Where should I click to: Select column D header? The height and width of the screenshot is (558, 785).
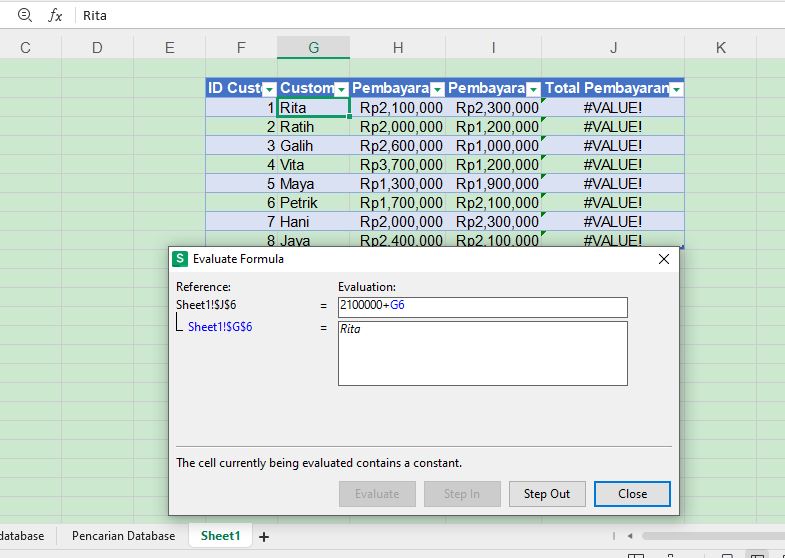97,48
